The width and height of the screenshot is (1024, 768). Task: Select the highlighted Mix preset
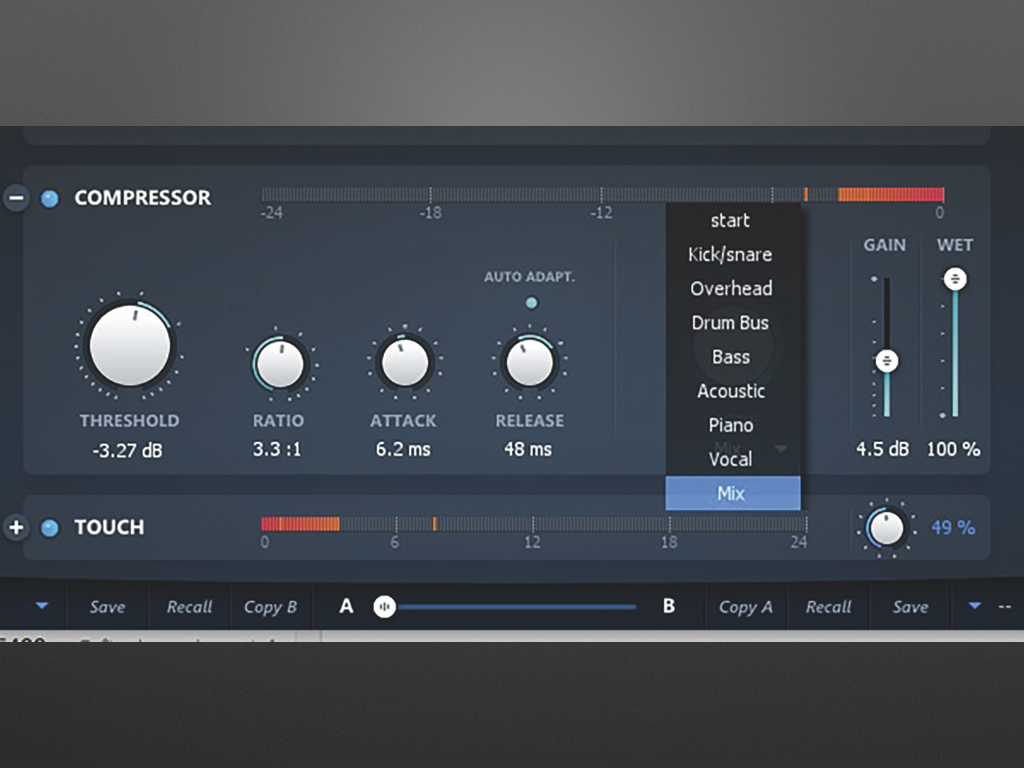[x=732, y=493]
